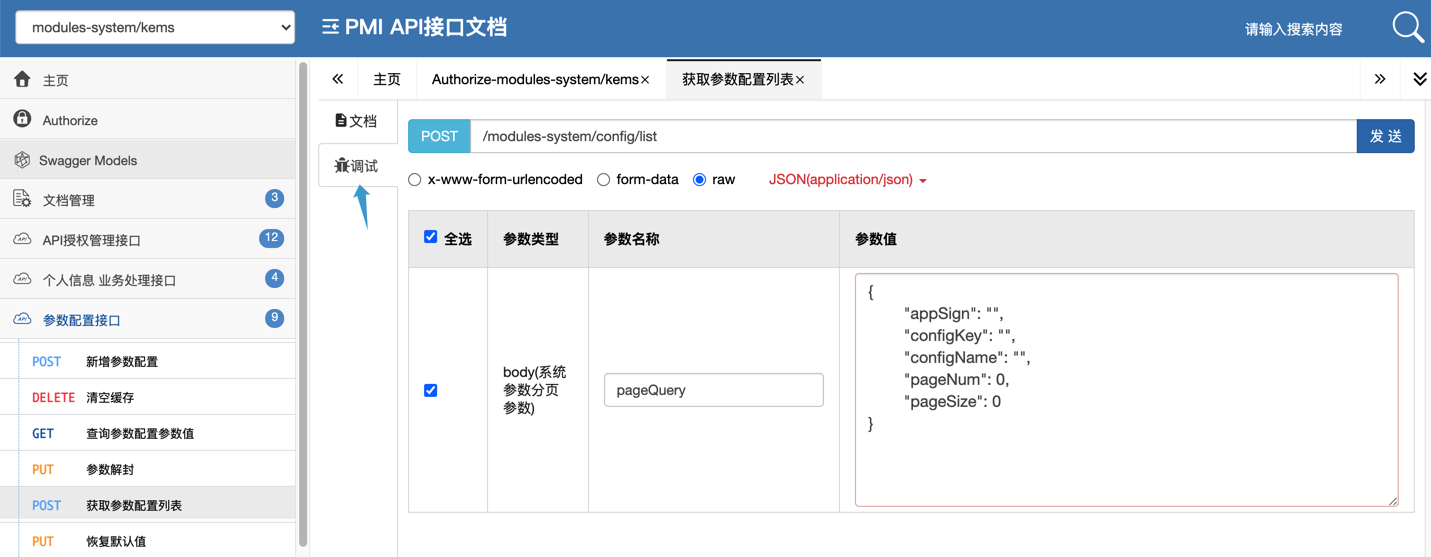Select x-www-form-urlencoded radio option
This screenshot has height=557, width=1431.
click(x=415, y=180)
